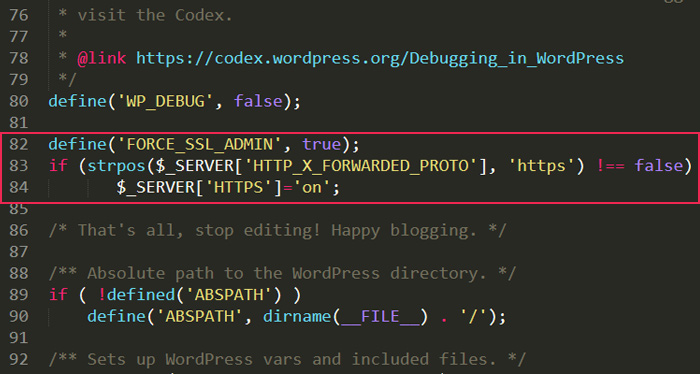700x374 pixels.
Task: Click the if keyword on line 83
Action: 58,166
